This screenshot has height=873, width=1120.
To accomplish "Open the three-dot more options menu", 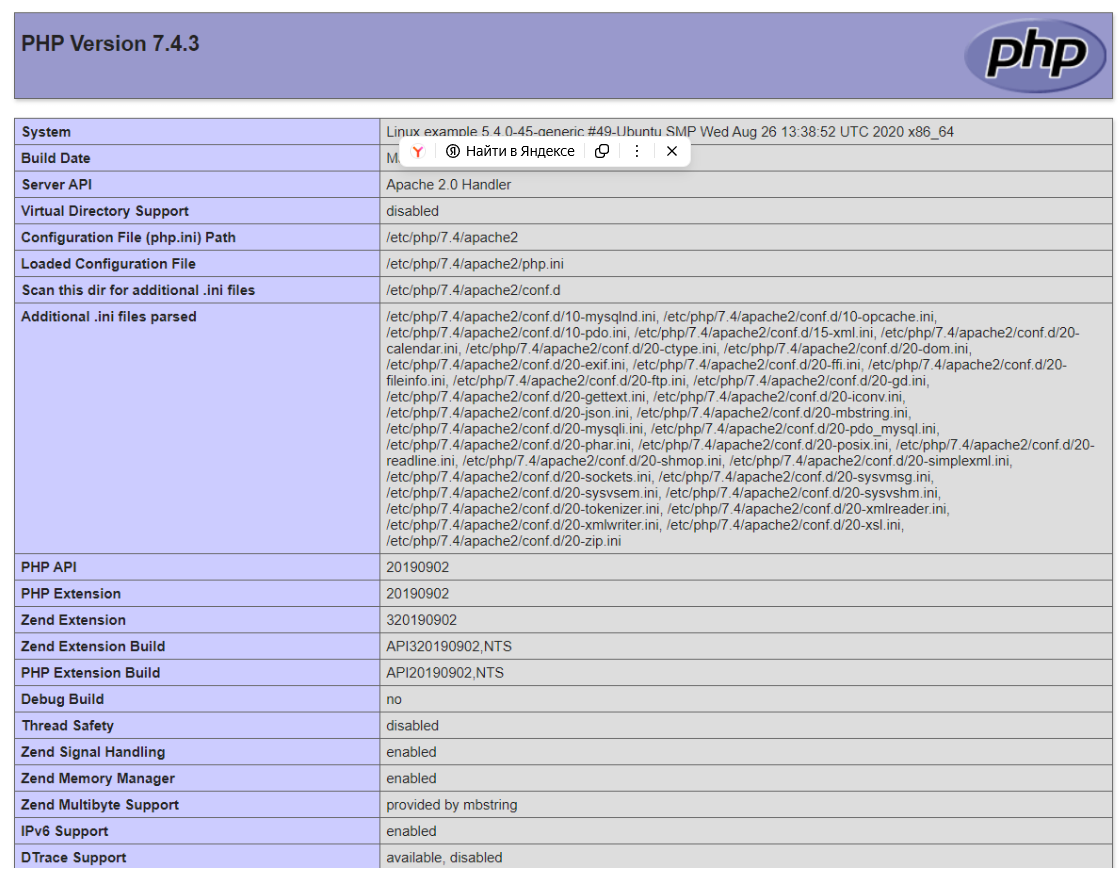I will point(637,151).
